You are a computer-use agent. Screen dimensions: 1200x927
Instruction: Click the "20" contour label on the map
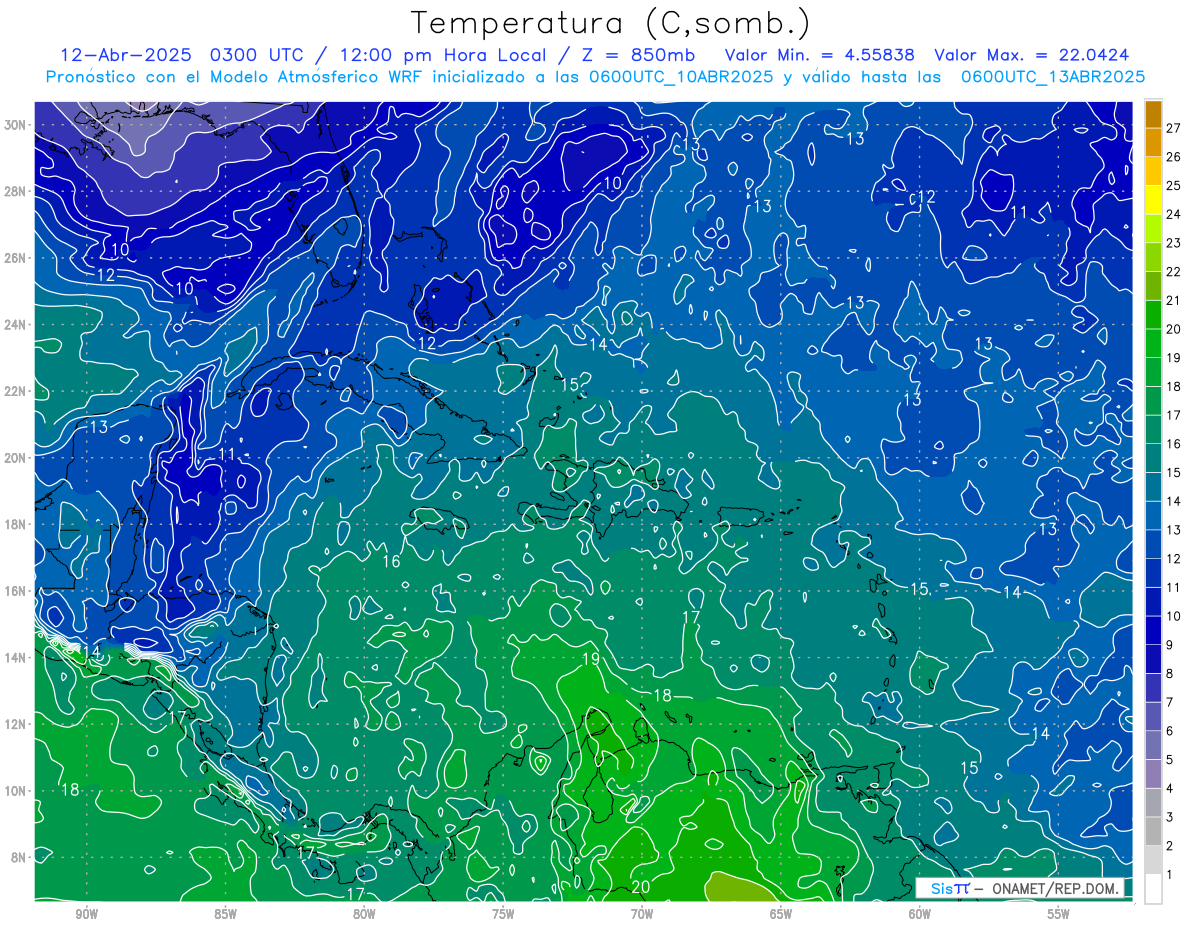(642, 887)
